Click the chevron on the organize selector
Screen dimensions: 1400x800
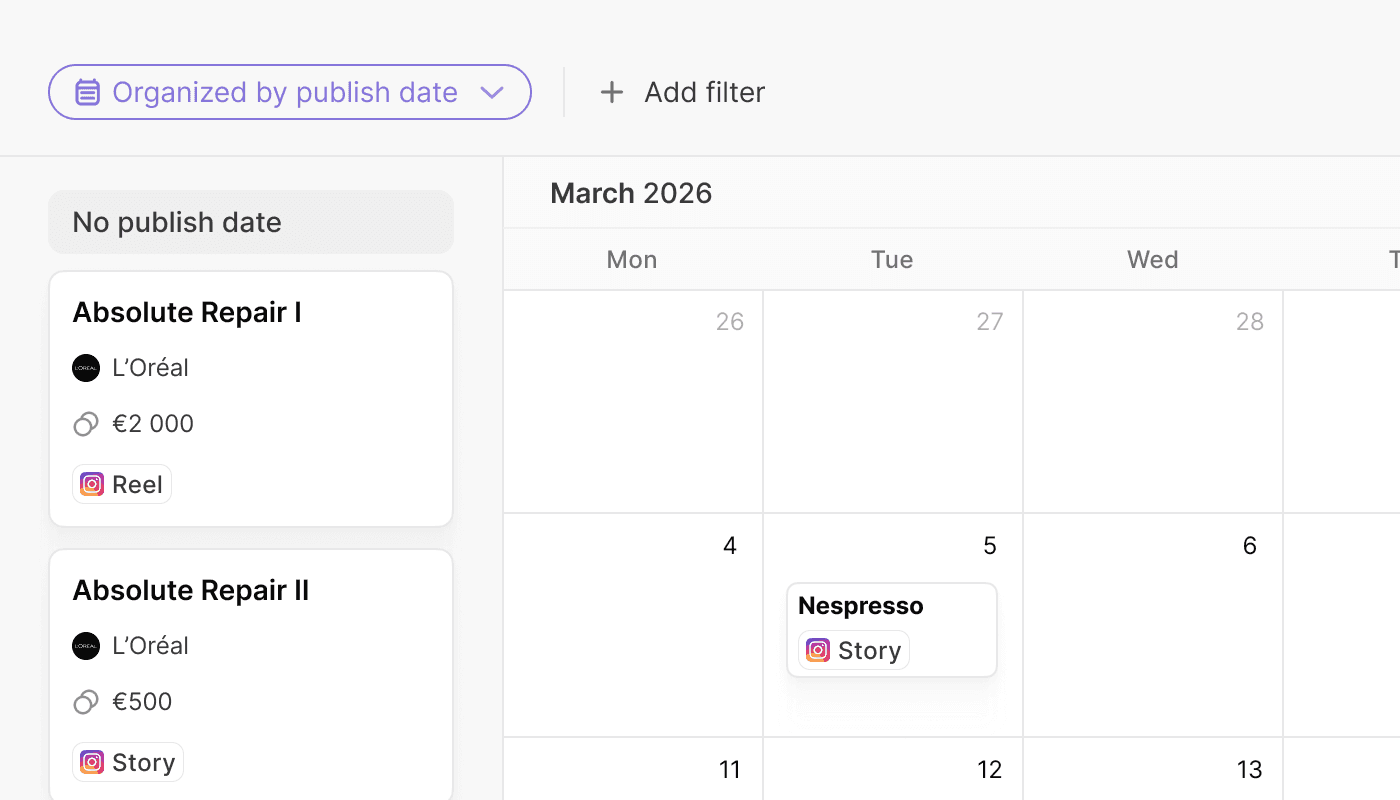point(492,92)
